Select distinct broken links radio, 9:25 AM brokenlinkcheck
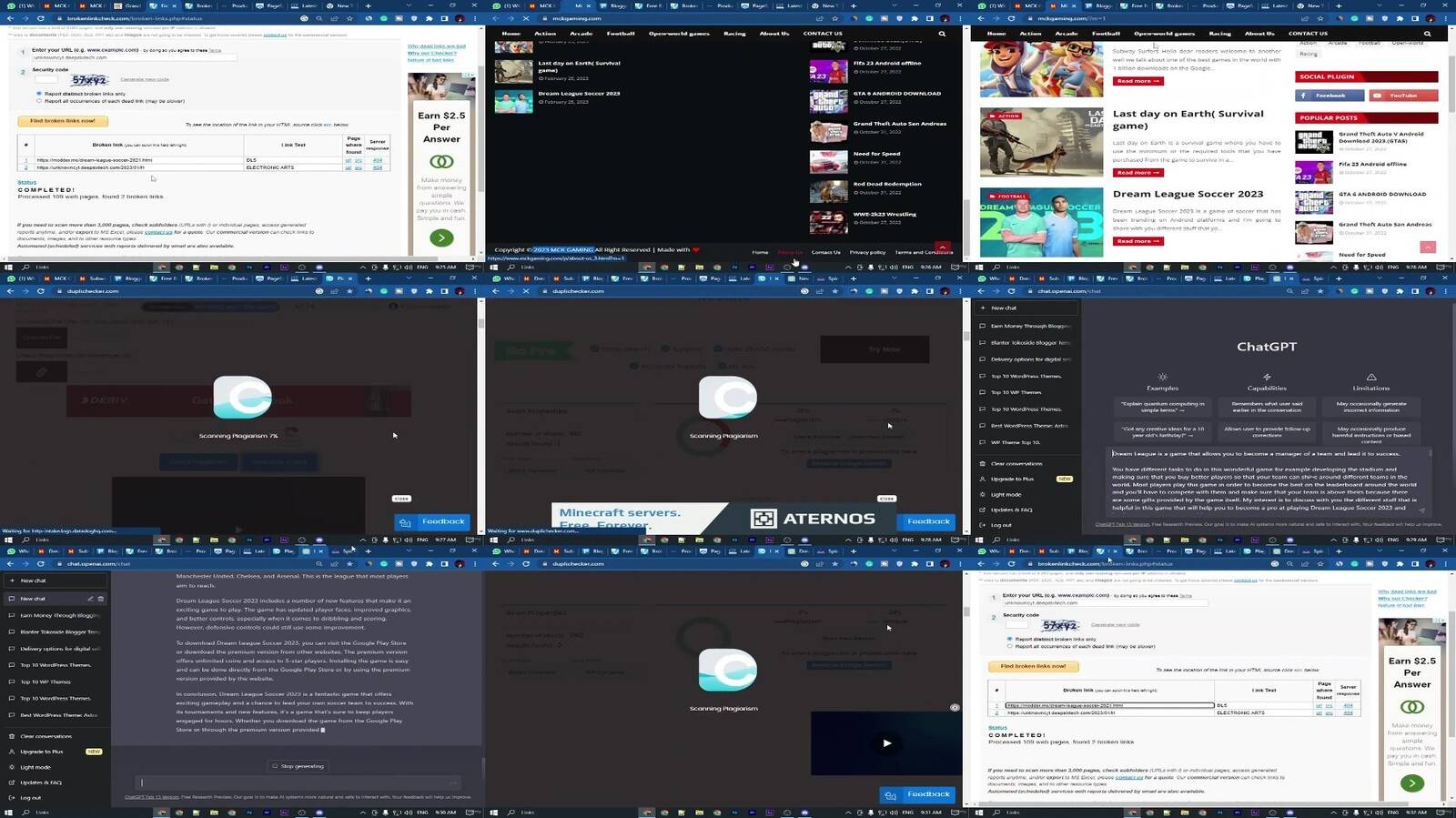Viewport: 1456px width, 818px height. click(x=39, y=94)
